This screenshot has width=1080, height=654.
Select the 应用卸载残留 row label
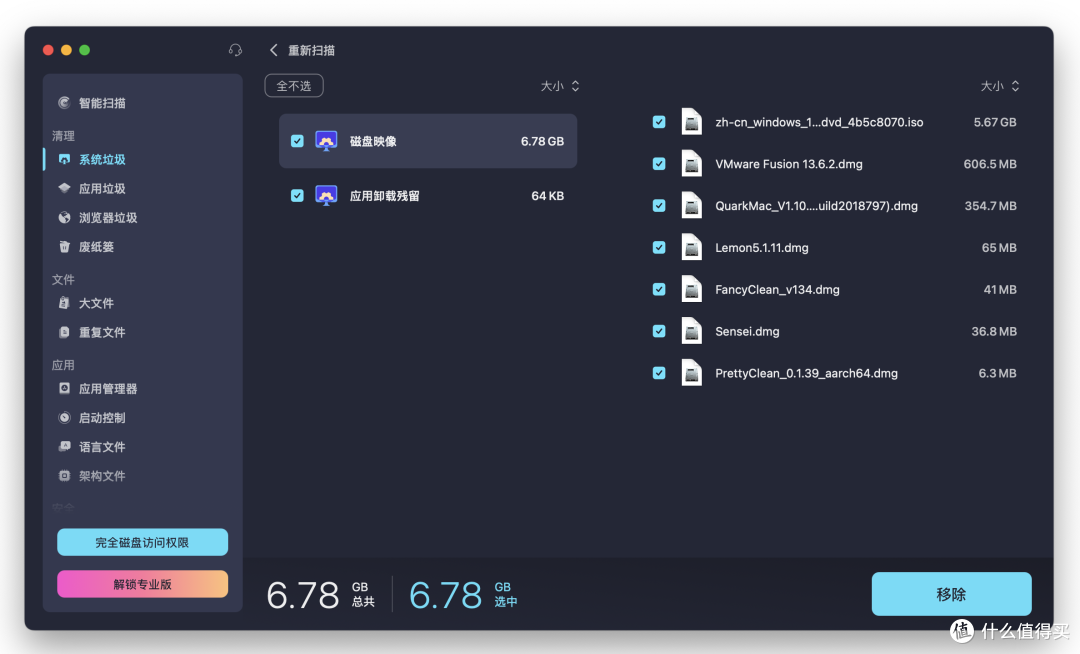(384, 196)
